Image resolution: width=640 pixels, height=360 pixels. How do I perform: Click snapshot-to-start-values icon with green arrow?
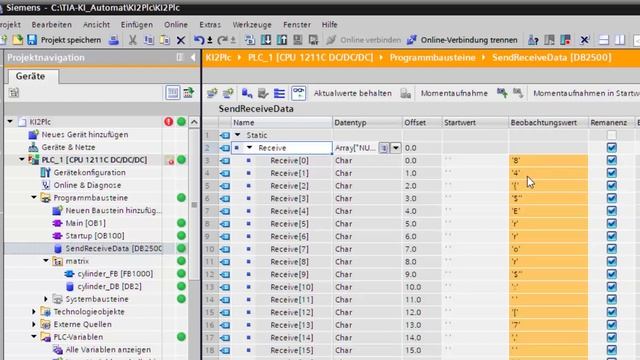click(x=502, y=93)
